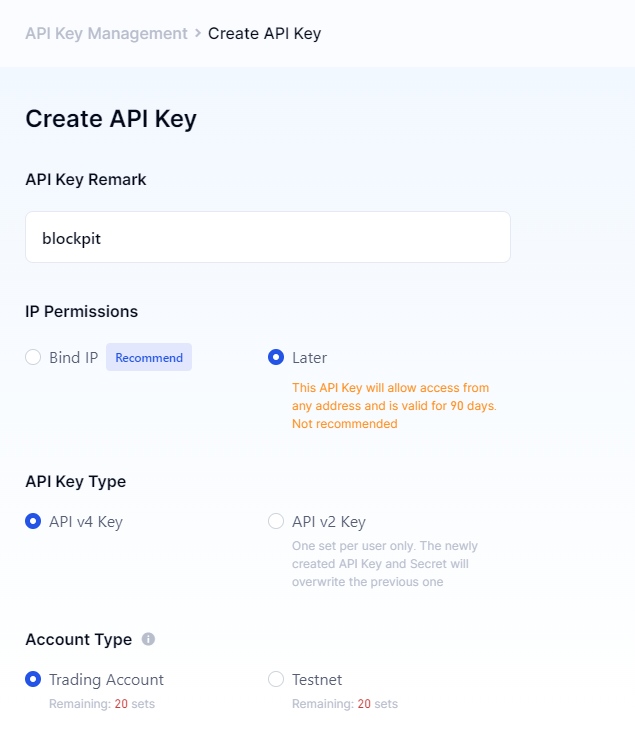Focus the API Key Remark input field
Viewport: 635px width, 743px height.
tap(267, 238)
